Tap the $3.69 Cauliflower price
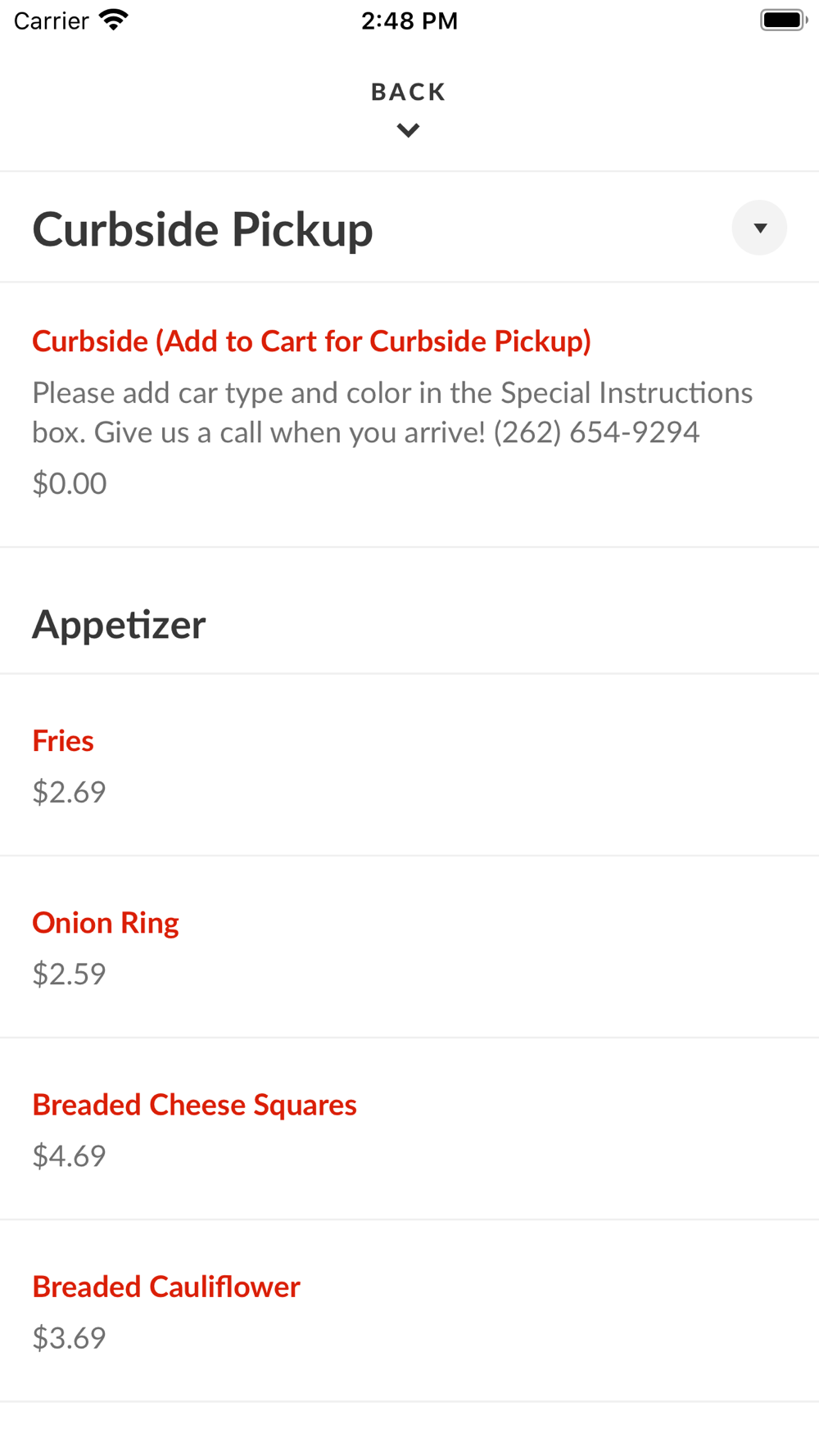Viewport: 819px width, 1456px height. [69, 1337]
